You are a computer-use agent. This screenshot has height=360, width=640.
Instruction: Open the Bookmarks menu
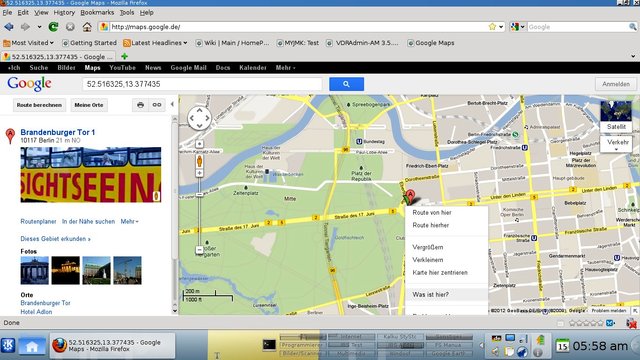97,13
